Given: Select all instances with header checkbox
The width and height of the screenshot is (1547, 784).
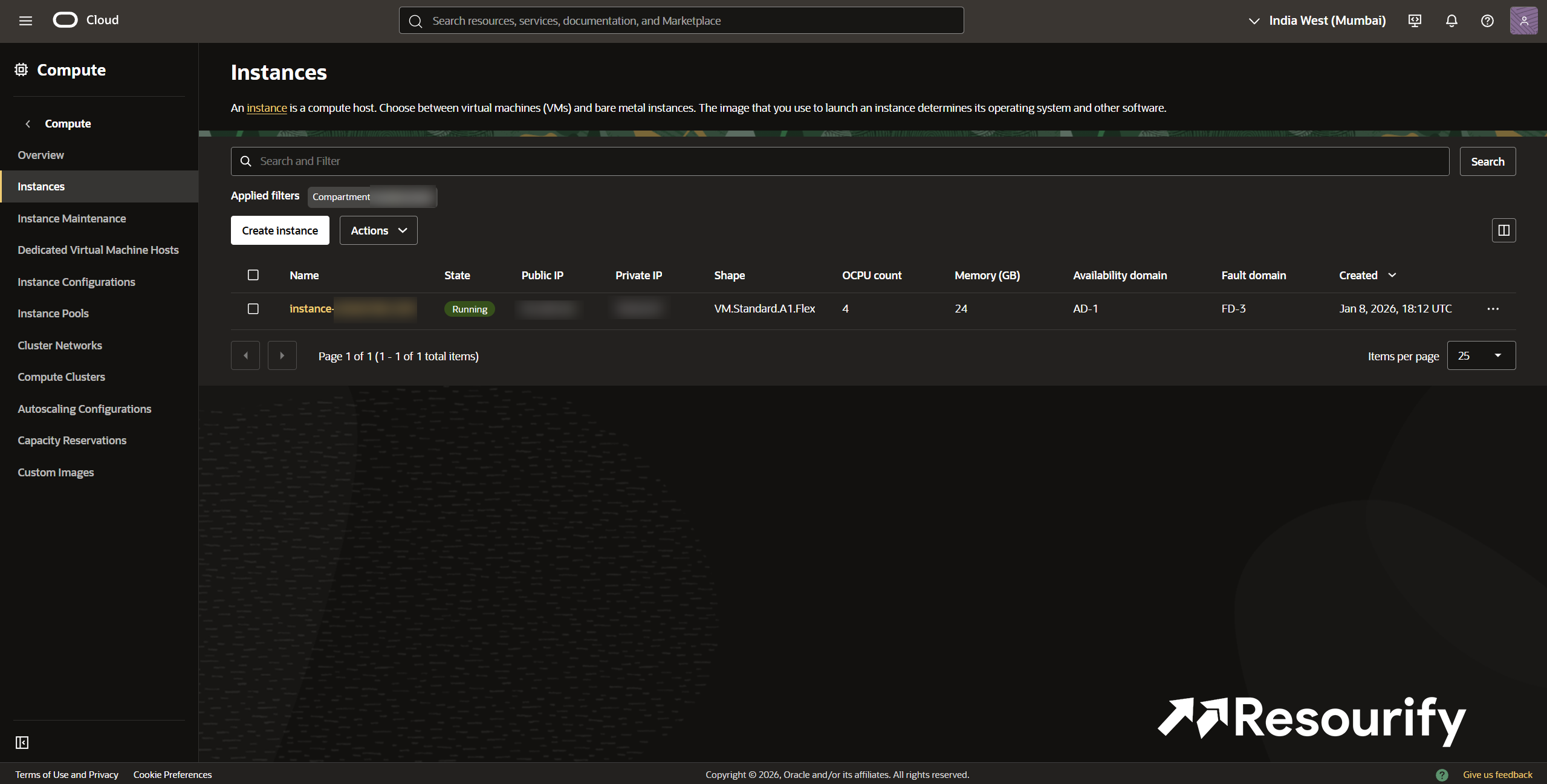Looking at the screenshot, I should pyautogui.click(x=253, y=275).
